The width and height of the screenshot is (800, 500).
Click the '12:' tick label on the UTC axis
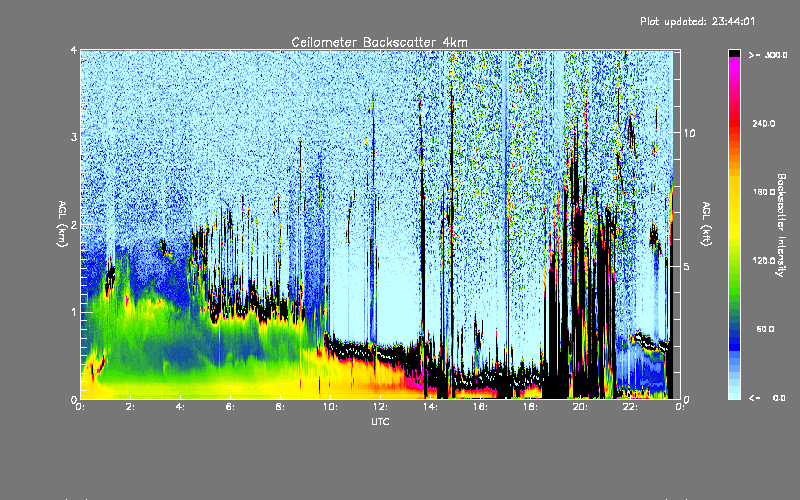380,407
